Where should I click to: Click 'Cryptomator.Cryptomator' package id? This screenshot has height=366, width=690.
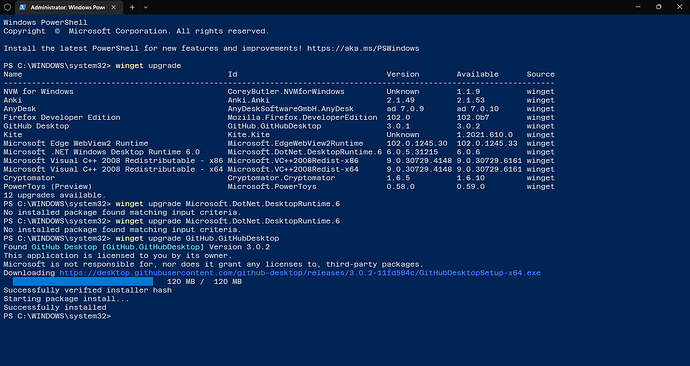pos(281,178)
